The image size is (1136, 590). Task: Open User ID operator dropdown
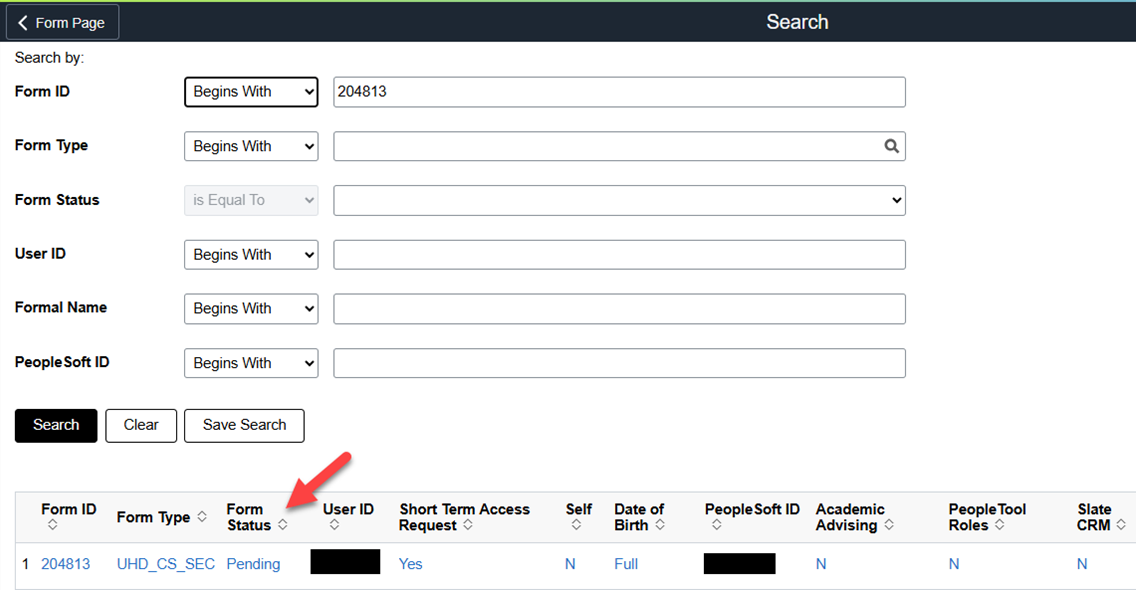(251, 254)
